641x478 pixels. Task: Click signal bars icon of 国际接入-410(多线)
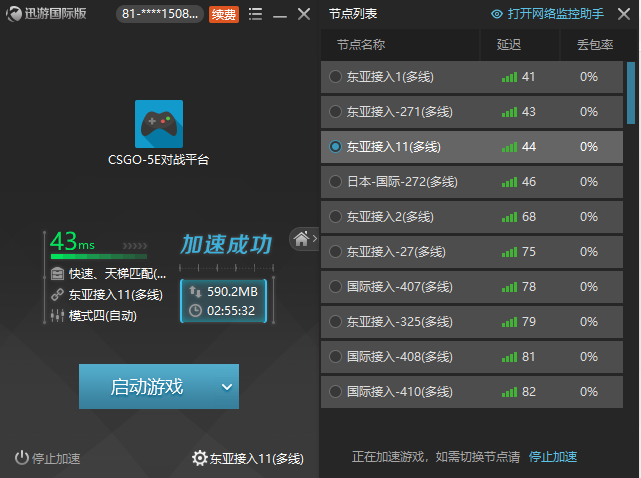[509, 392]
